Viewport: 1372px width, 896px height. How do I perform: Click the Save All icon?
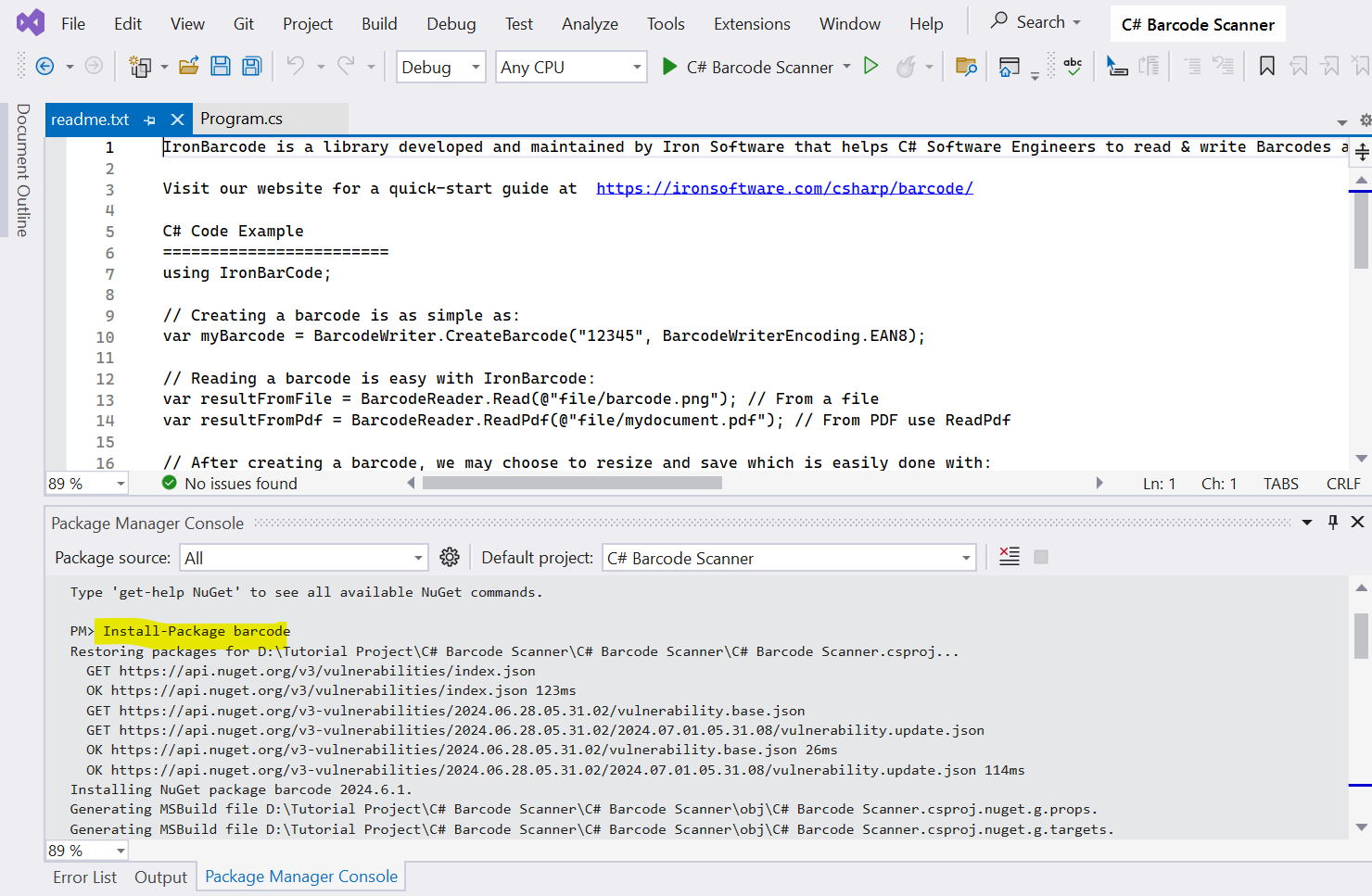(251, 66)
